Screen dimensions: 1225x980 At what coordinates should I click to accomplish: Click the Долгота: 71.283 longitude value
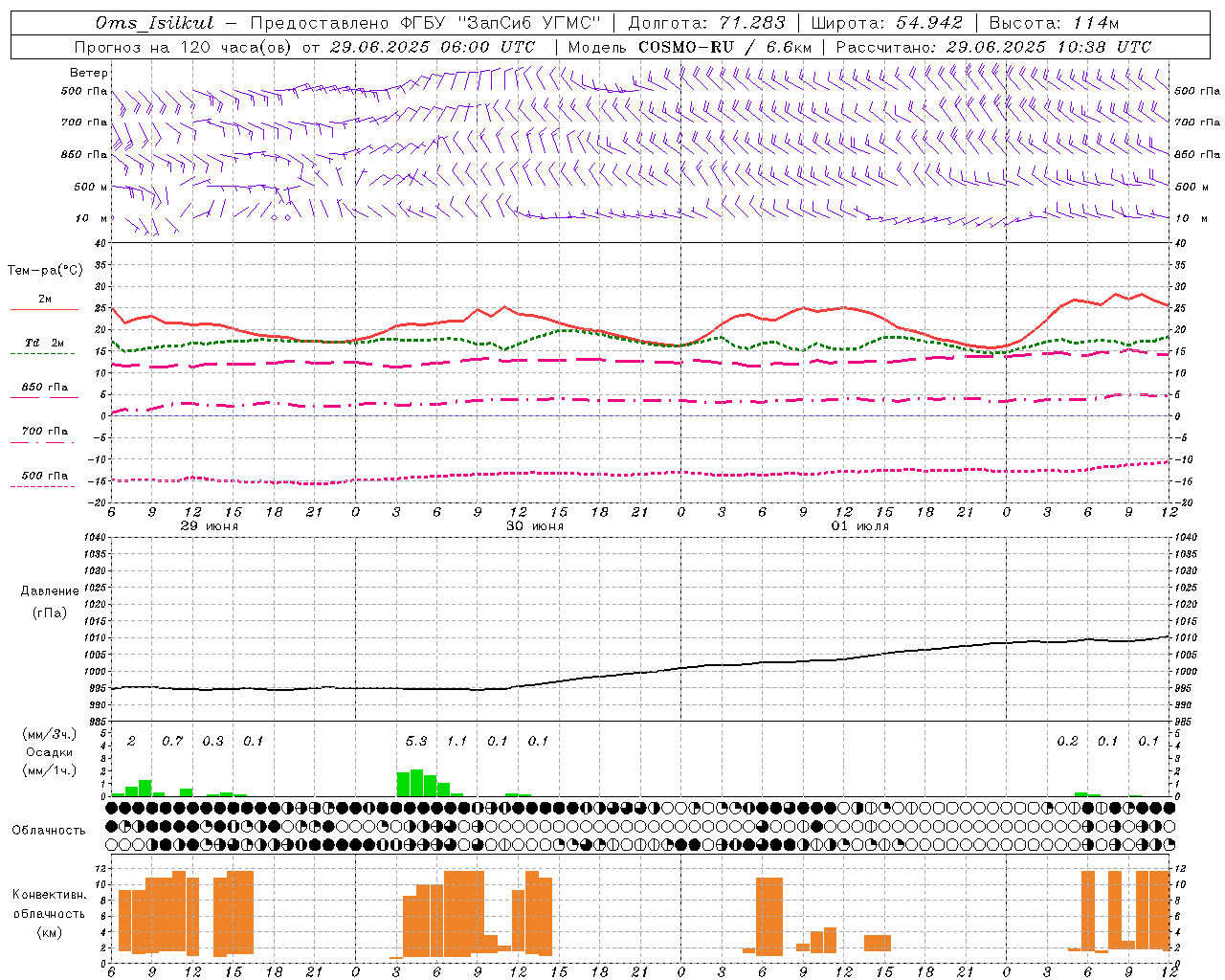click(706, 23)
